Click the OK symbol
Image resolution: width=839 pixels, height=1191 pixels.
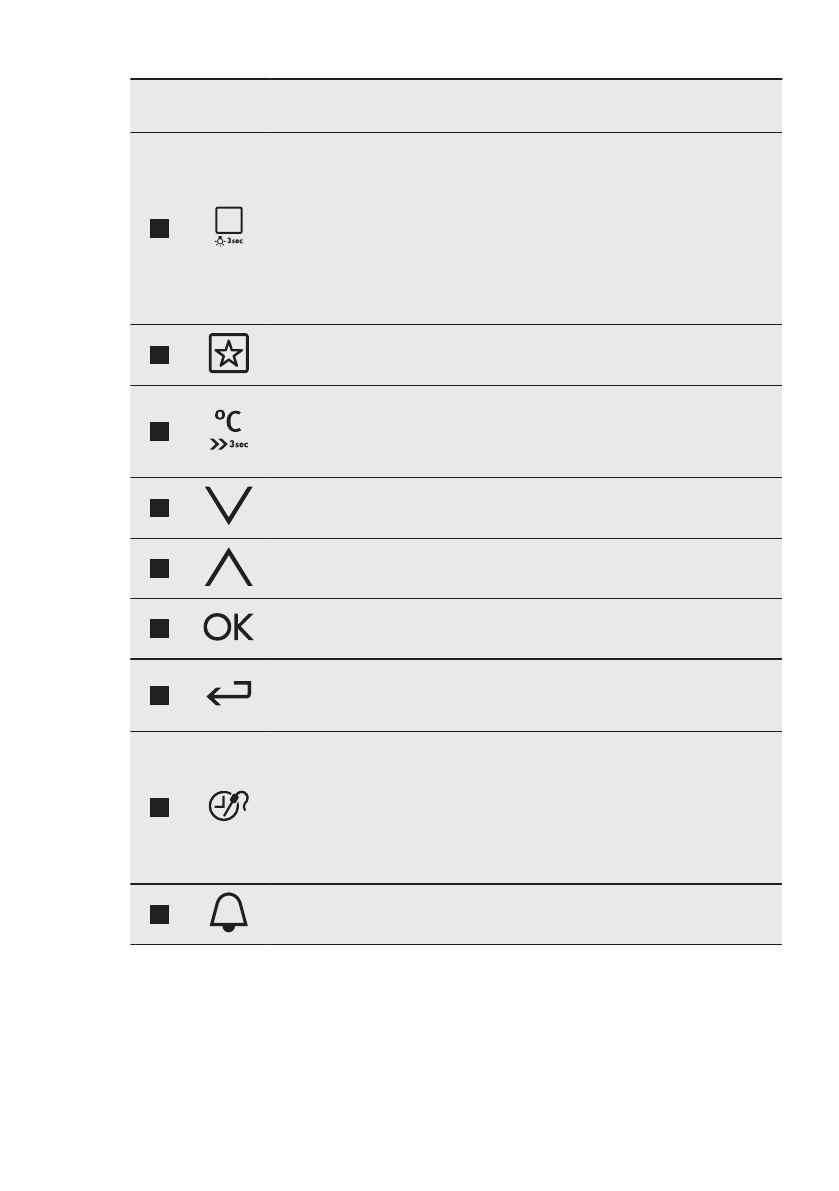(229, 628)
